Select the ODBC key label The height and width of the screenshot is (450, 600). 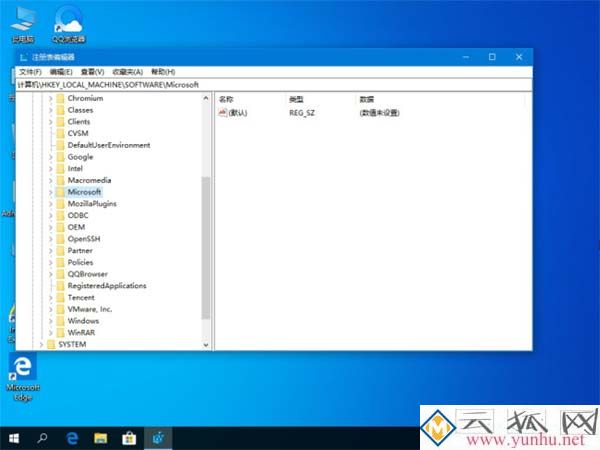(78, 215)
